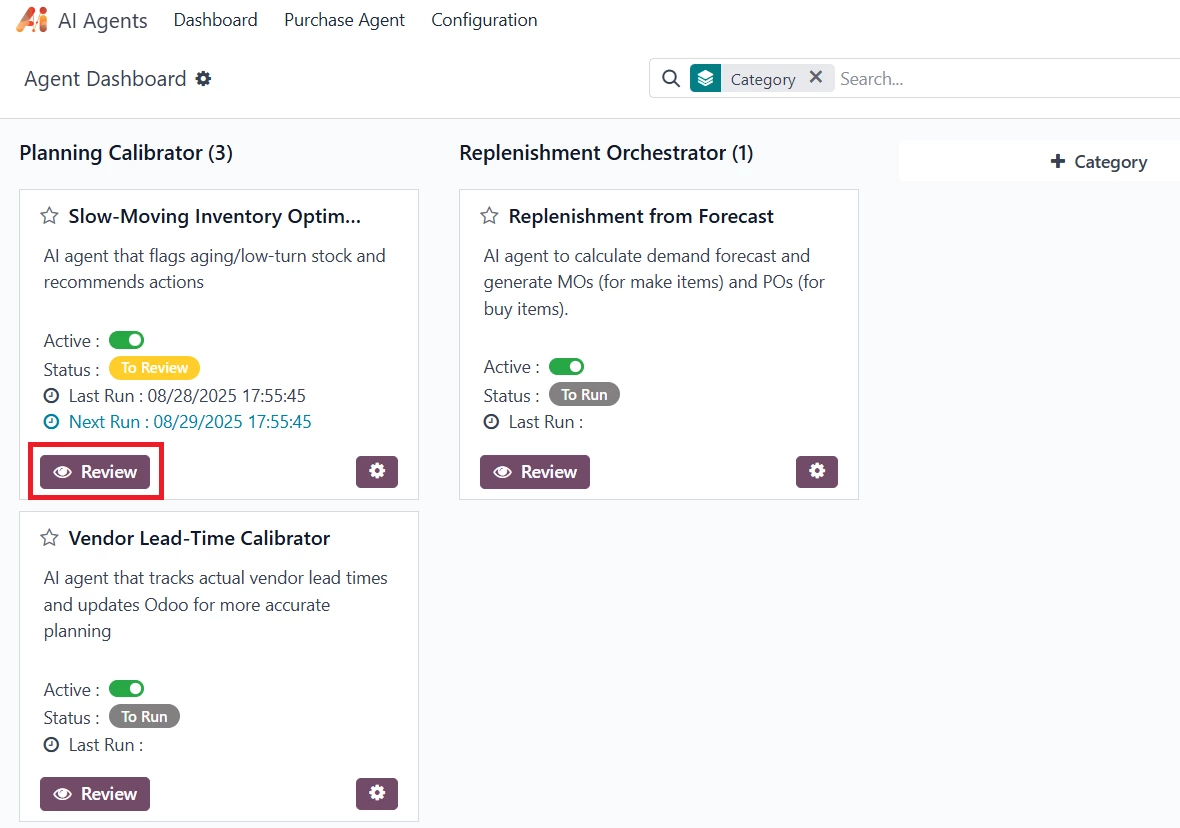
Task: Click the AI Agents app logo
Action: coord(32,20)
